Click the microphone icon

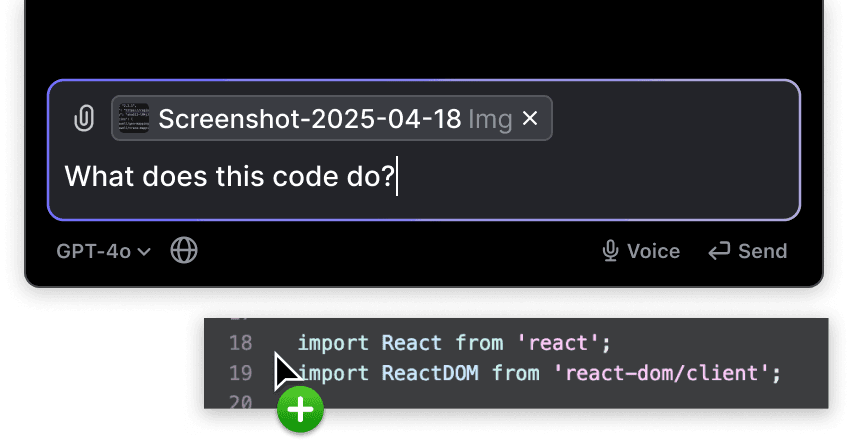pos(610,251)
